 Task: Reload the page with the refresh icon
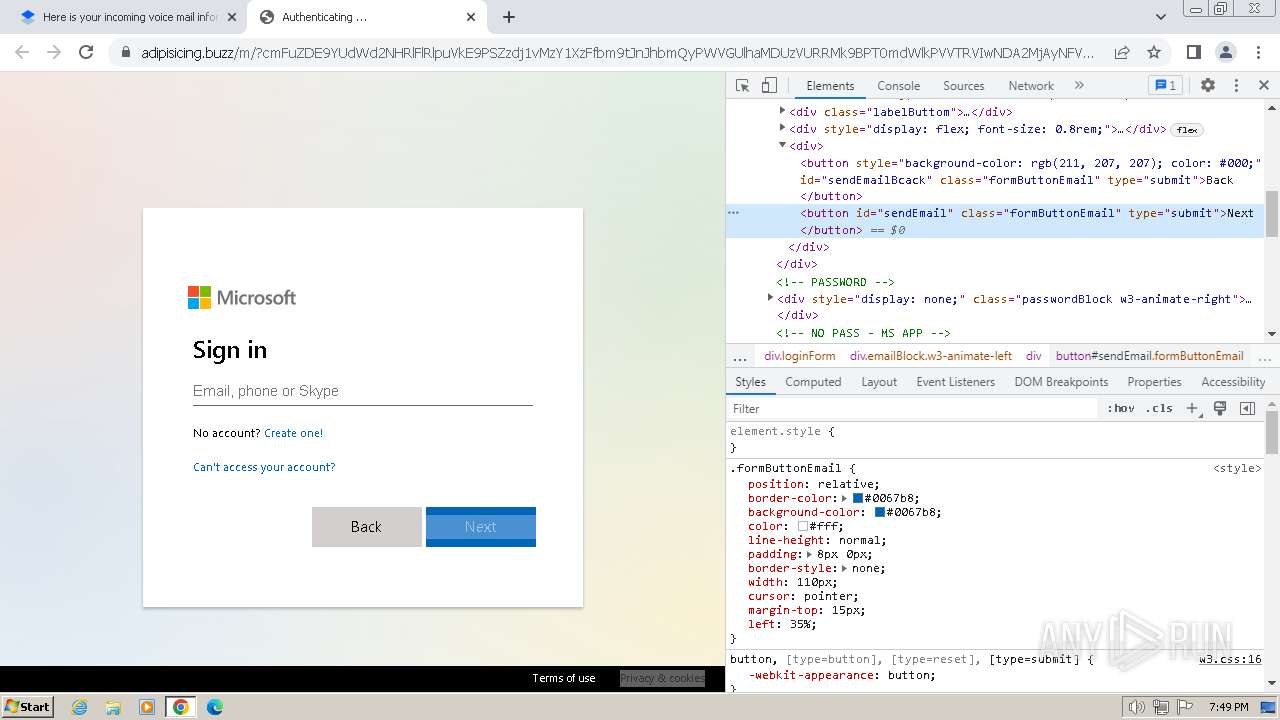point(86,52)
